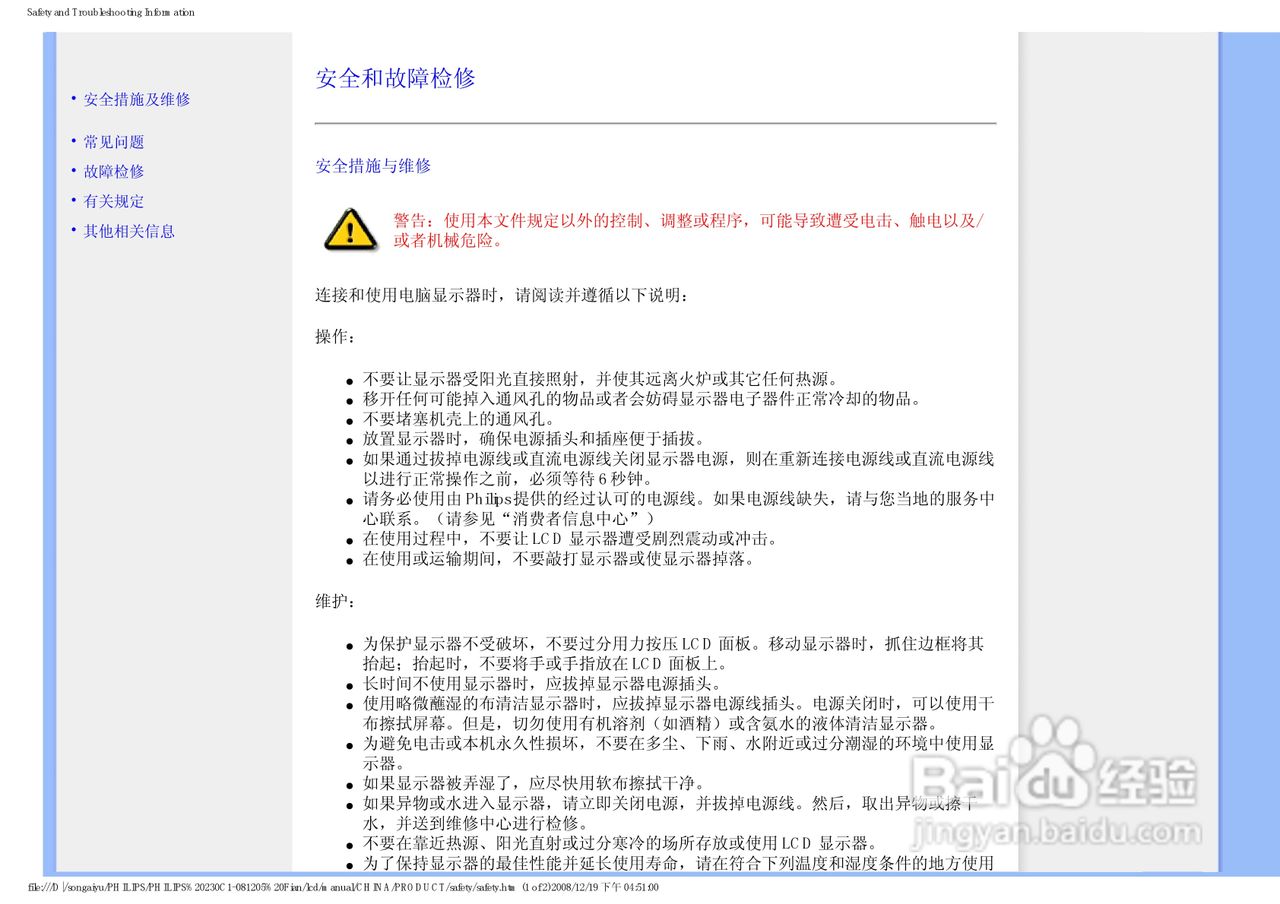The image size is (1280, 904).
Task: Go to 故障检修 in the sidebar
Action: (114, 171)
